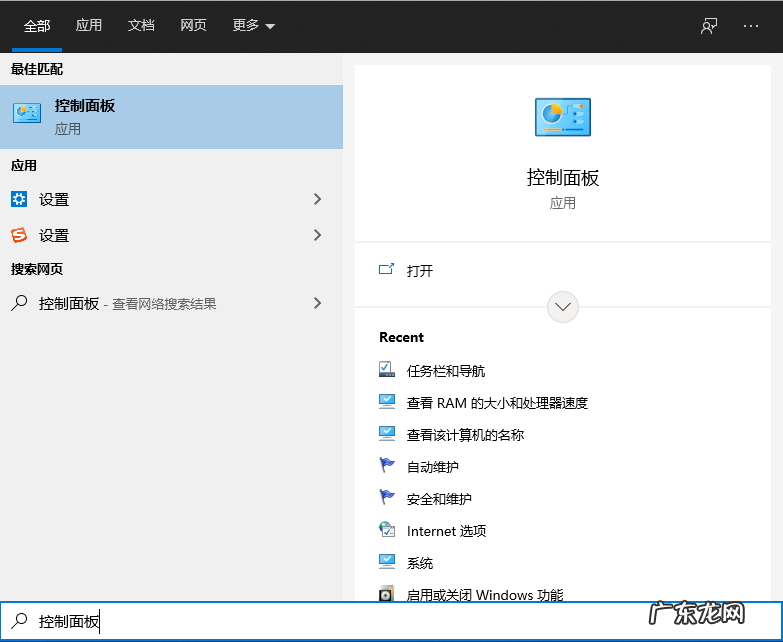Click the Internet 选项 globe icon
Image resolution: width=783 pixels, height=642 pixels.
pos(387,529)
